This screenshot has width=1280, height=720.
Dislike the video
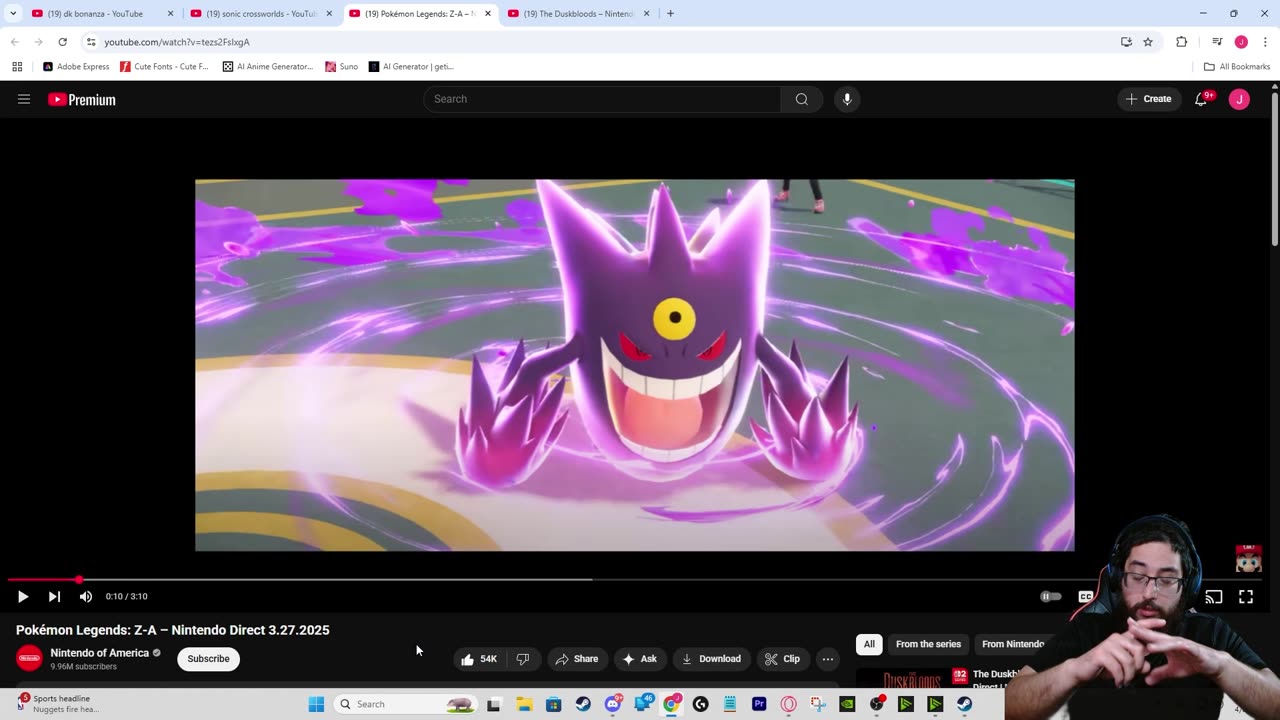click(523, 659)
